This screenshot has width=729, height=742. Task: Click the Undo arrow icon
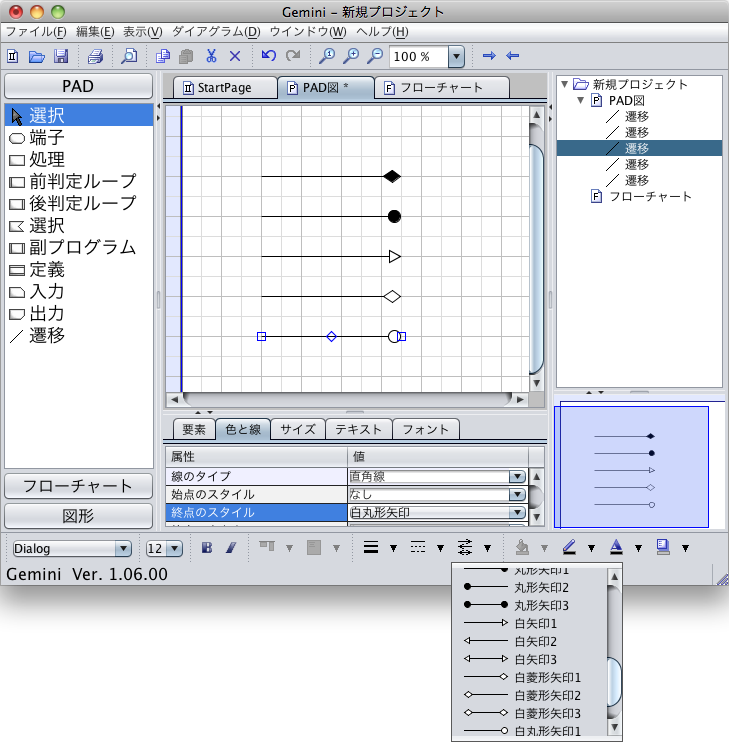(x=269, y=56)
